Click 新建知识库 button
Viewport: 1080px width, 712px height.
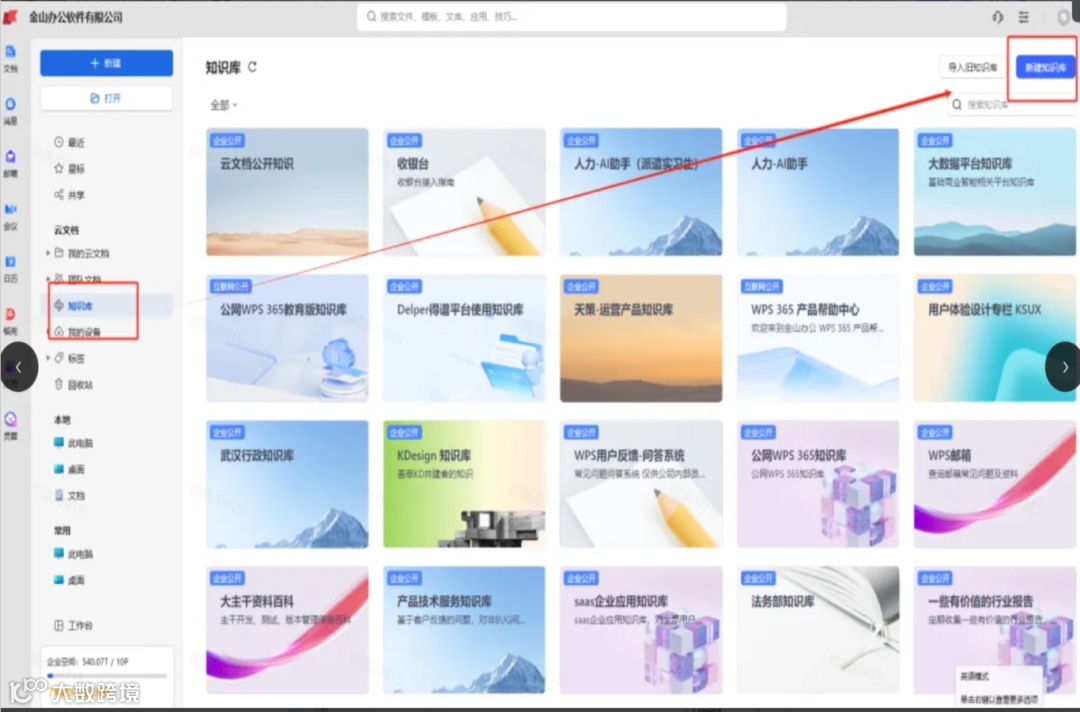click(x=1045, y=67)
